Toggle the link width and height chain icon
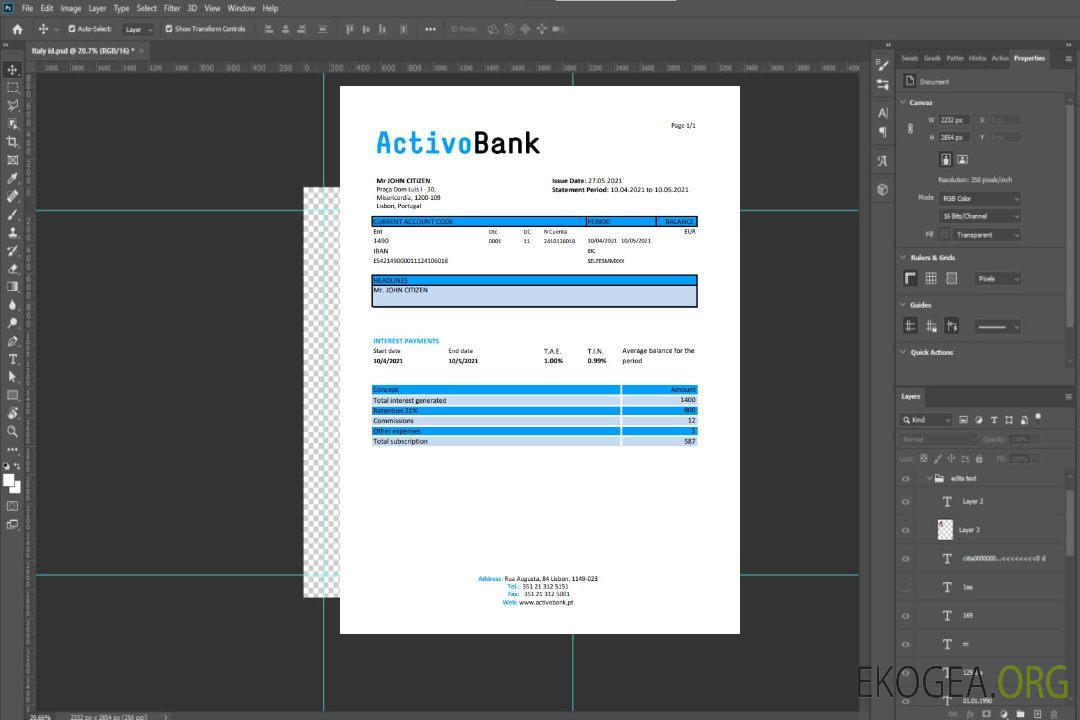Viewport: 1080px width, 720px height. tap(911, 129)
